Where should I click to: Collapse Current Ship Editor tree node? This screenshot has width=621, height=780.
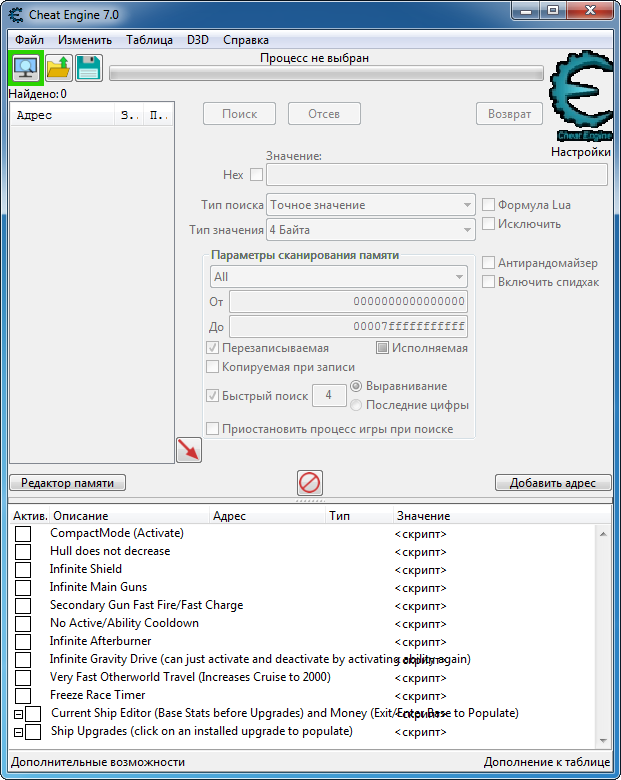tap(18, 714)
